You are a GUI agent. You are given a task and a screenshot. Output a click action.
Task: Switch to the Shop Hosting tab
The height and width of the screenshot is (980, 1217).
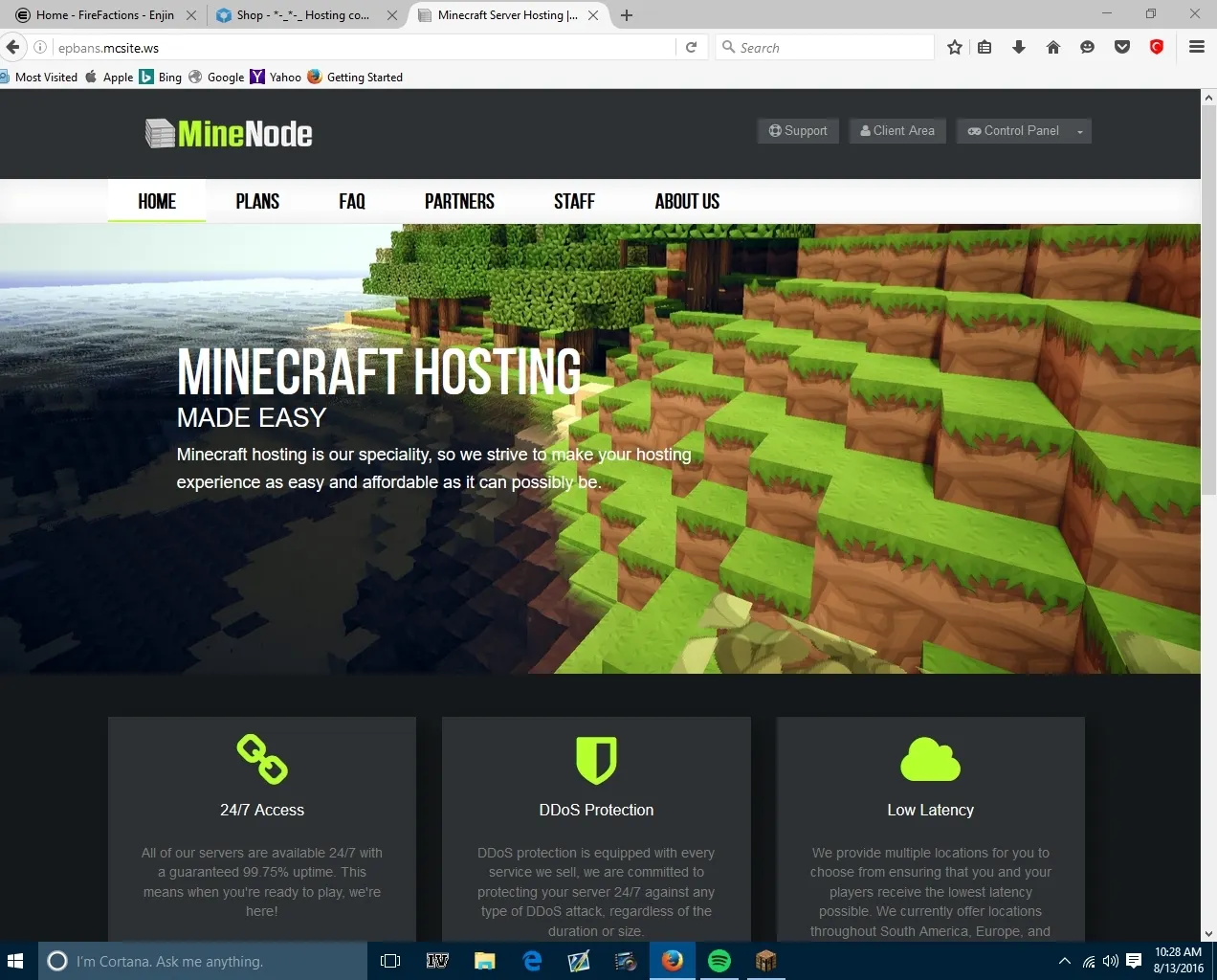pyautogui.click(x=303, y=15)
